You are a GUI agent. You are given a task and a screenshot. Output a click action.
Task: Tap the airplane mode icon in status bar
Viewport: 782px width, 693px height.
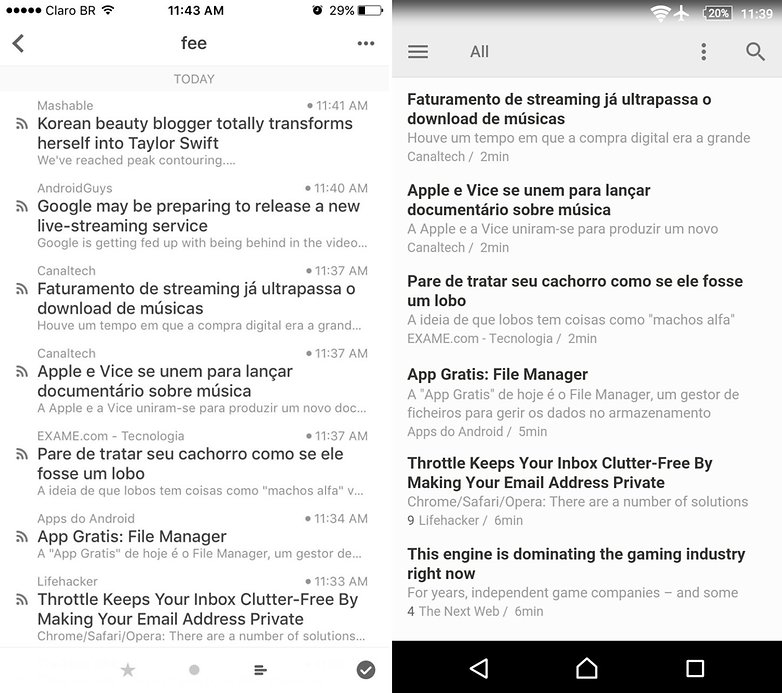[x=681, y=13]
